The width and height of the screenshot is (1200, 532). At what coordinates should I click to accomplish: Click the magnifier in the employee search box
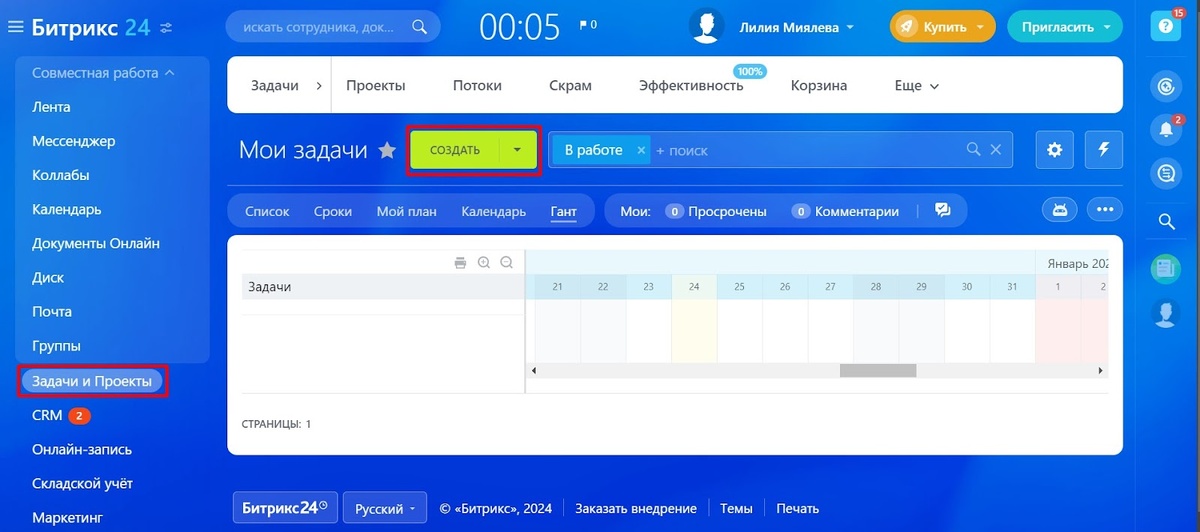coord(420,27)
